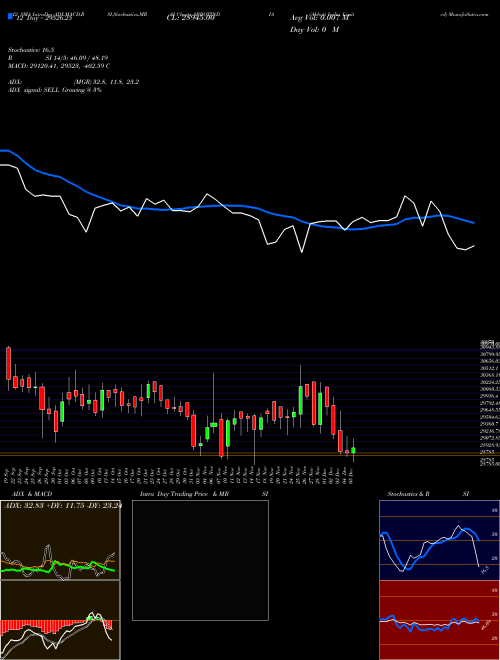Click the 29072.85 price axis label
The image size is (500, 660).
pos(490,438)
